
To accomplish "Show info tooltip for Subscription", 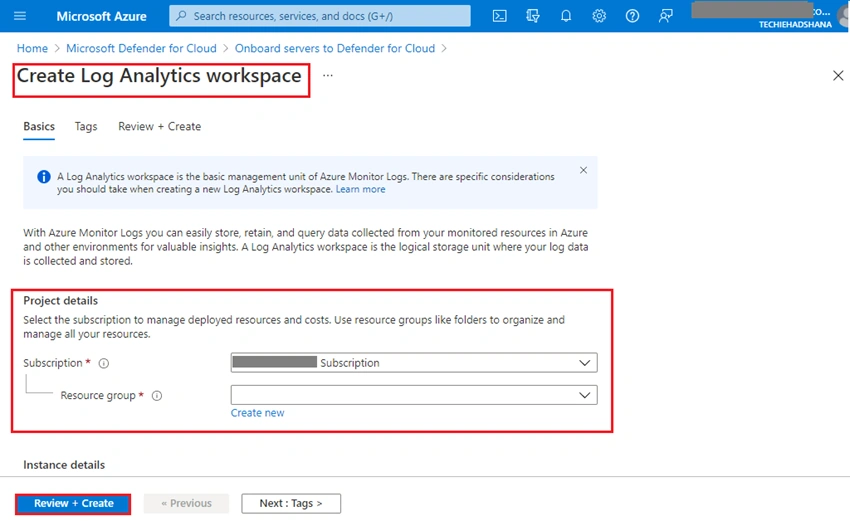I will click(104, 363).
